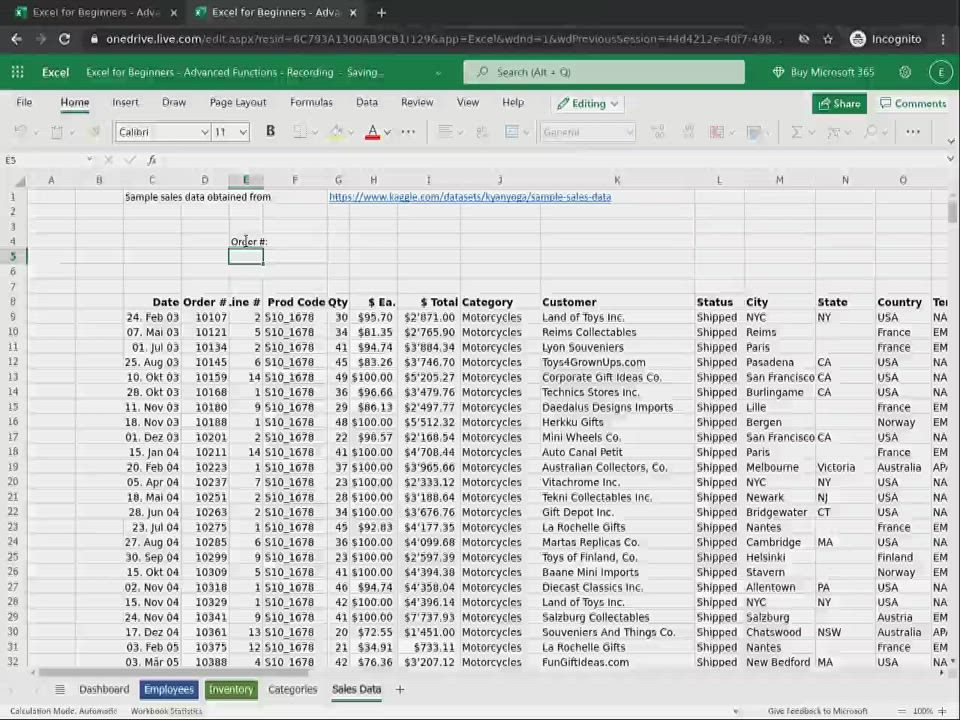Click the Format as Table icon
Screen dimensions: 960x720
point(754,132)
